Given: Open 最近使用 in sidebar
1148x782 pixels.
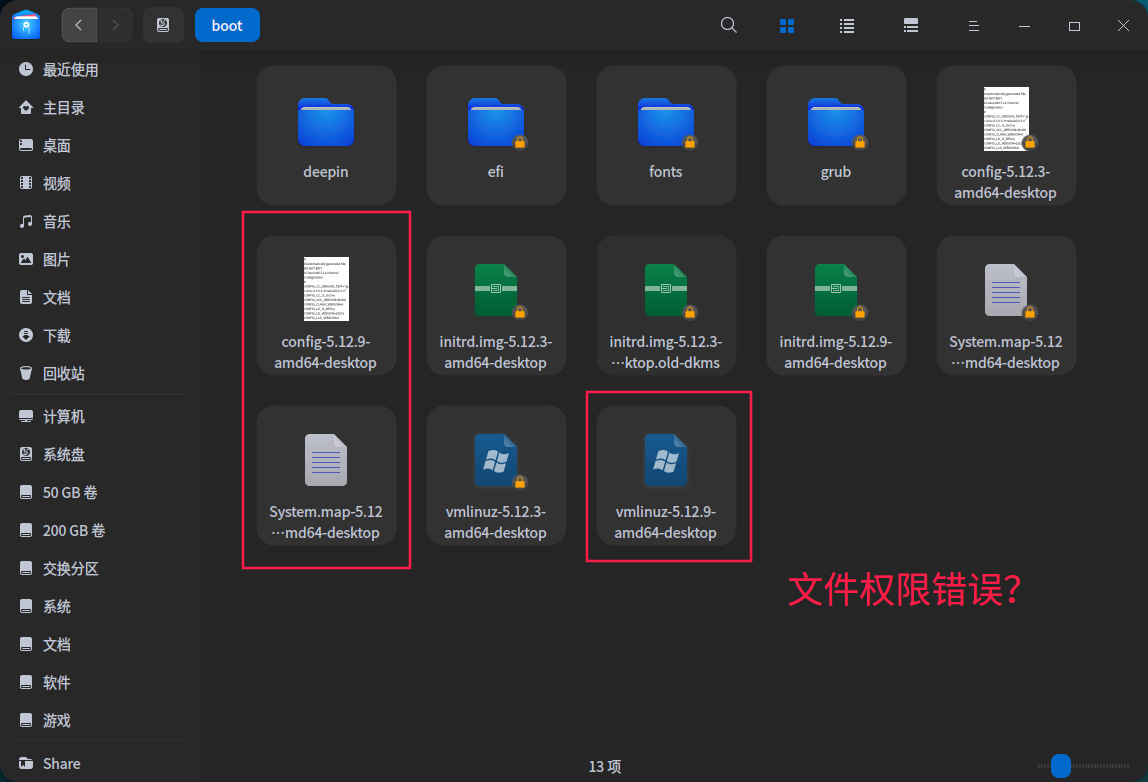Looking at the screenshot, I should 95,70.
